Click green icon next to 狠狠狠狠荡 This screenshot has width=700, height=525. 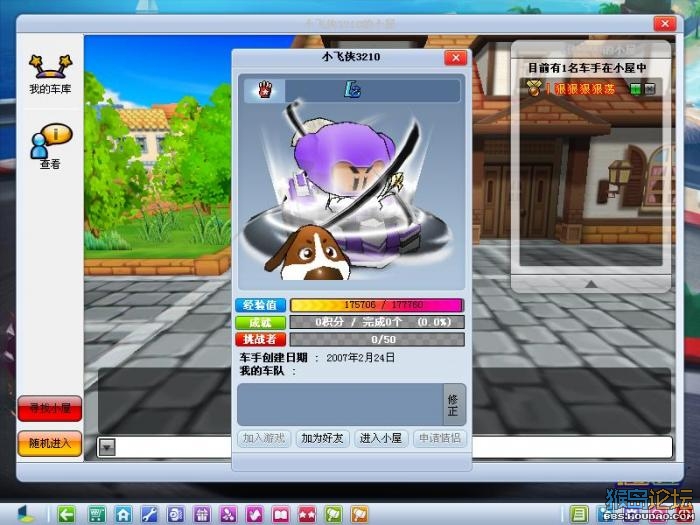click(x=635, y=89)
